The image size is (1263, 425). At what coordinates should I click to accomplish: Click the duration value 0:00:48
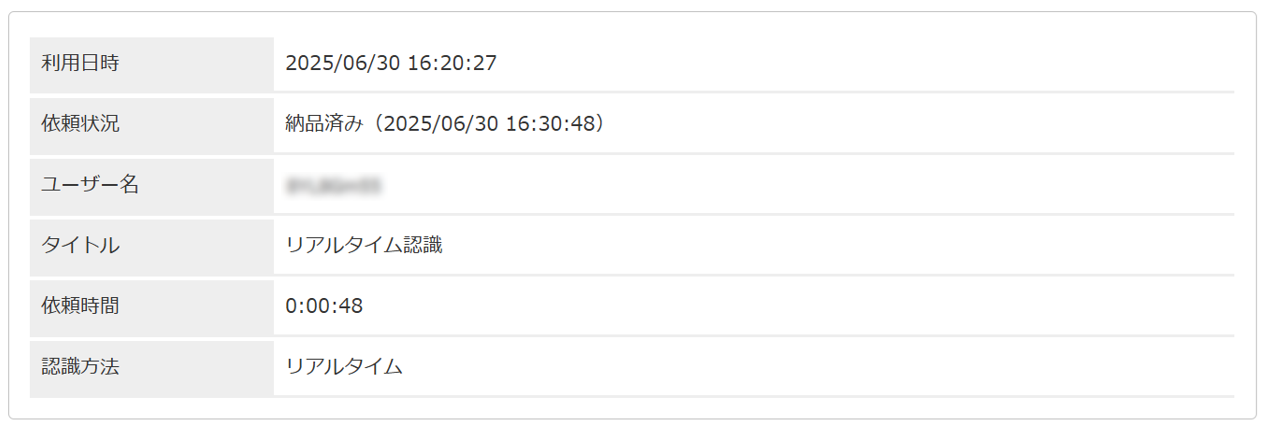tap(324, 306)
